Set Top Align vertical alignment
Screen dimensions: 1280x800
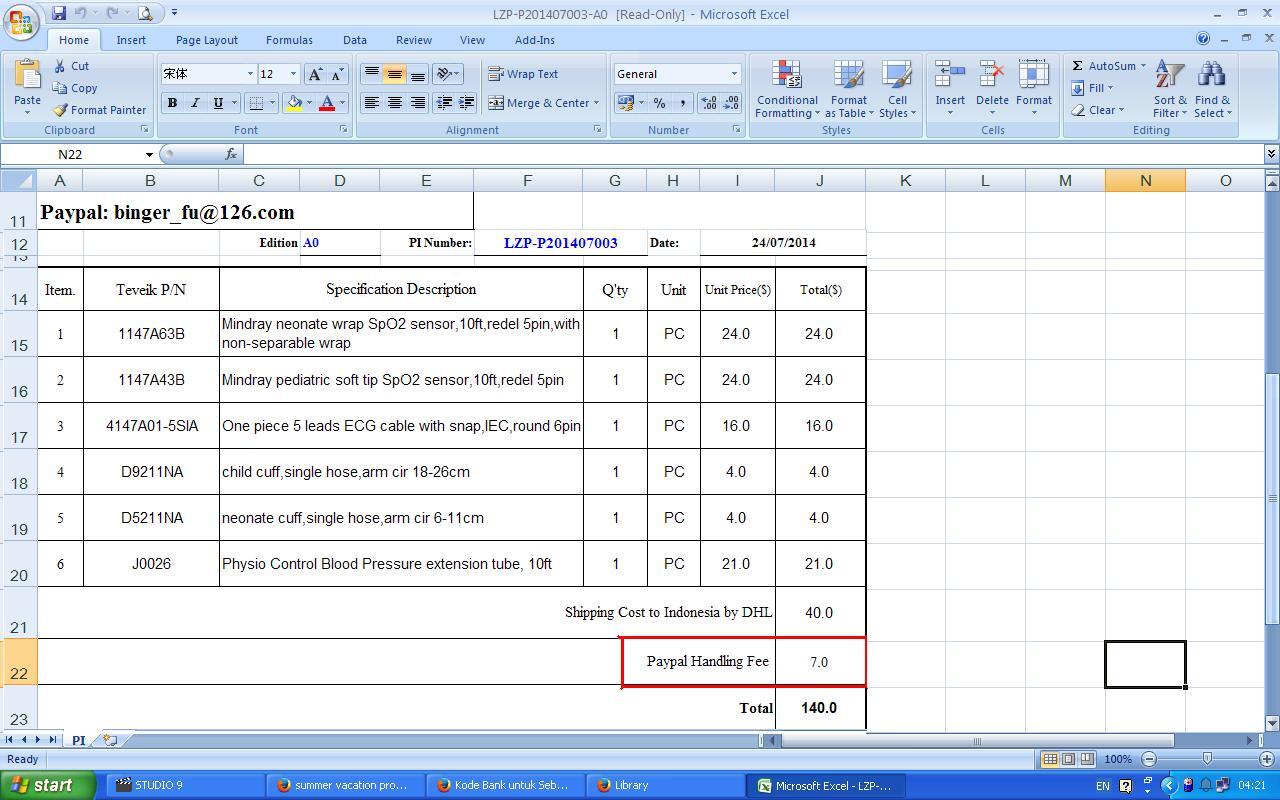(x=371, y=74)
